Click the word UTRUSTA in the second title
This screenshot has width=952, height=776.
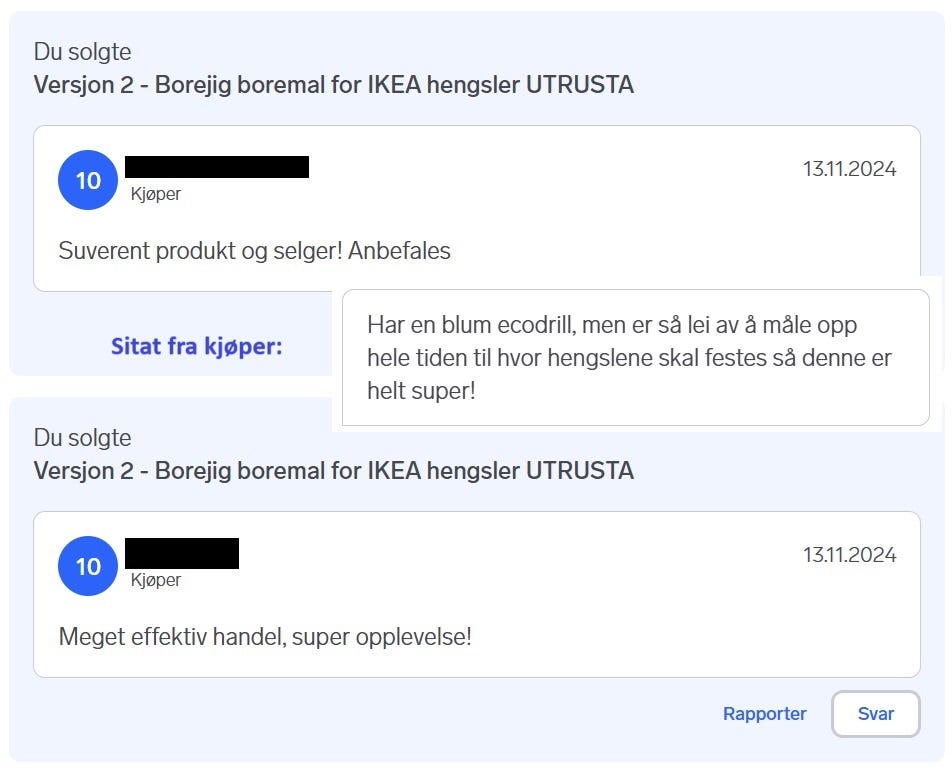click(x=580, y=471)
